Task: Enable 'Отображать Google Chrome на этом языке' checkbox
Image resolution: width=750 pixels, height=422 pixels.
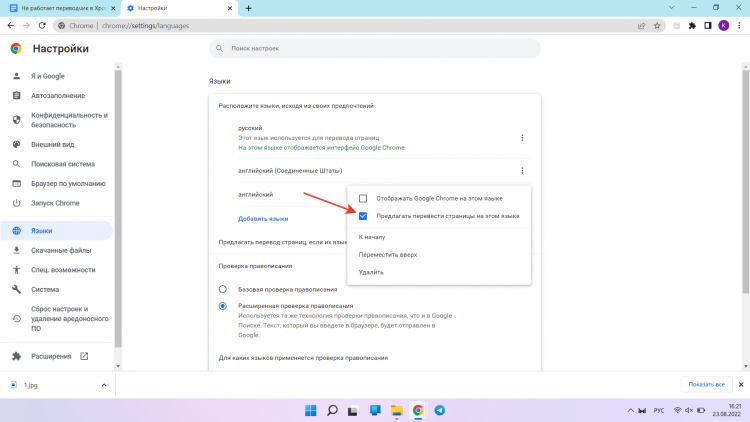Action: point(363,198)
